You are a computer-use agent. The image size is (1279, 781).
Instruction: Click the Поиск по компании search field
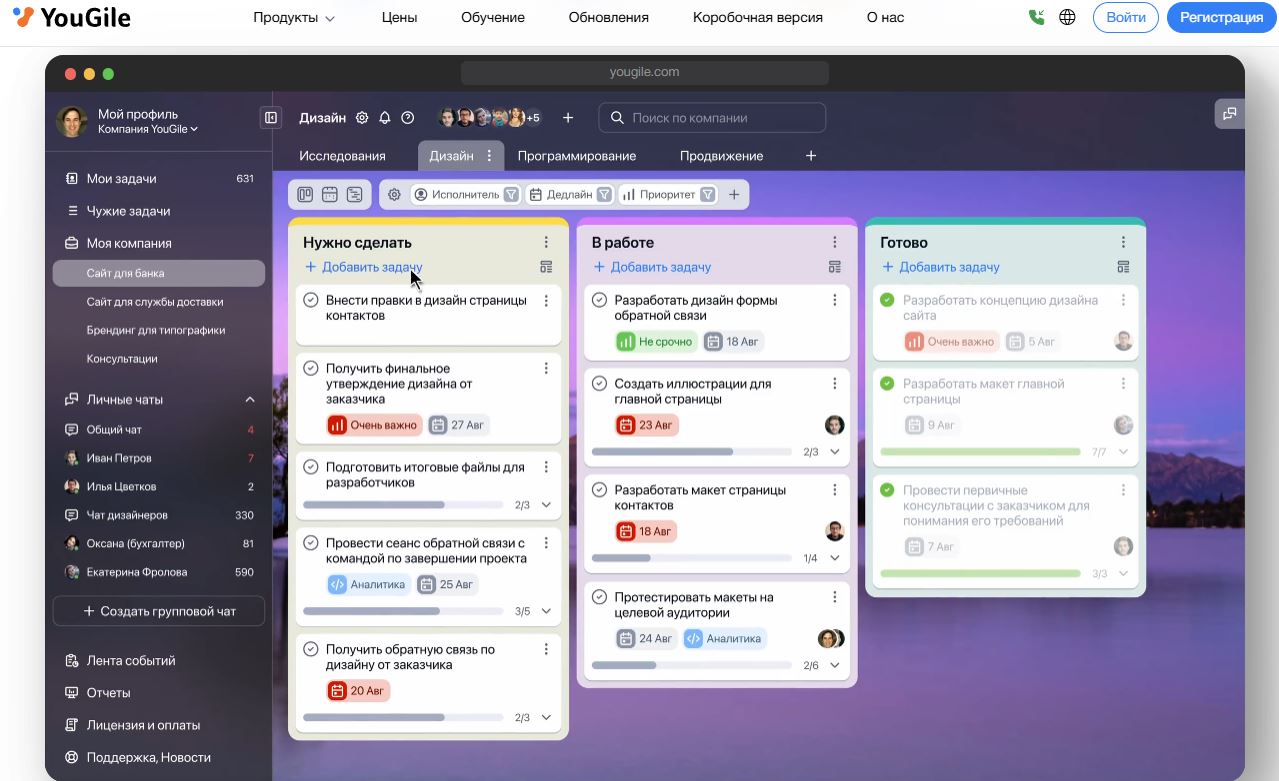click(712, 118)
